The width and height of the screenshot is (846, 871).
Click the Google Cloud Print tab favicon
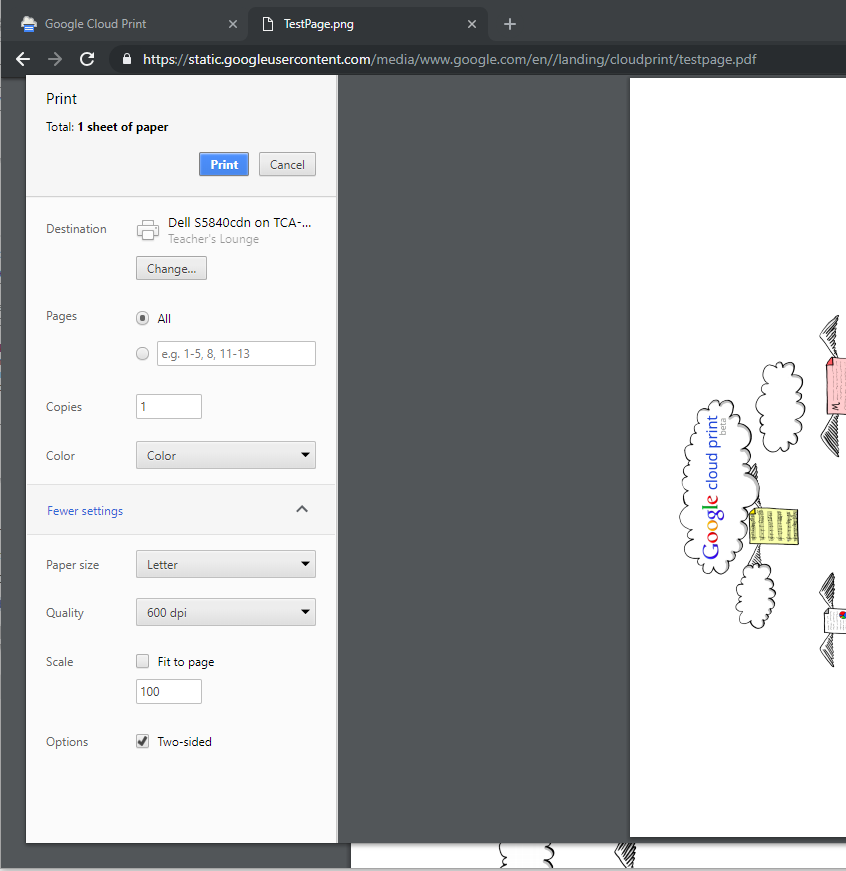click(28, 24)
